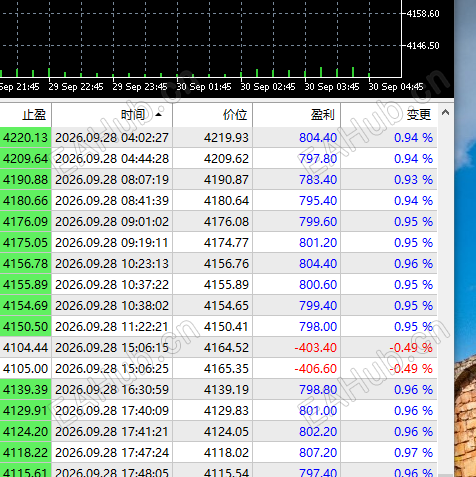Click the price cell 4180.64

pos(213,201)
